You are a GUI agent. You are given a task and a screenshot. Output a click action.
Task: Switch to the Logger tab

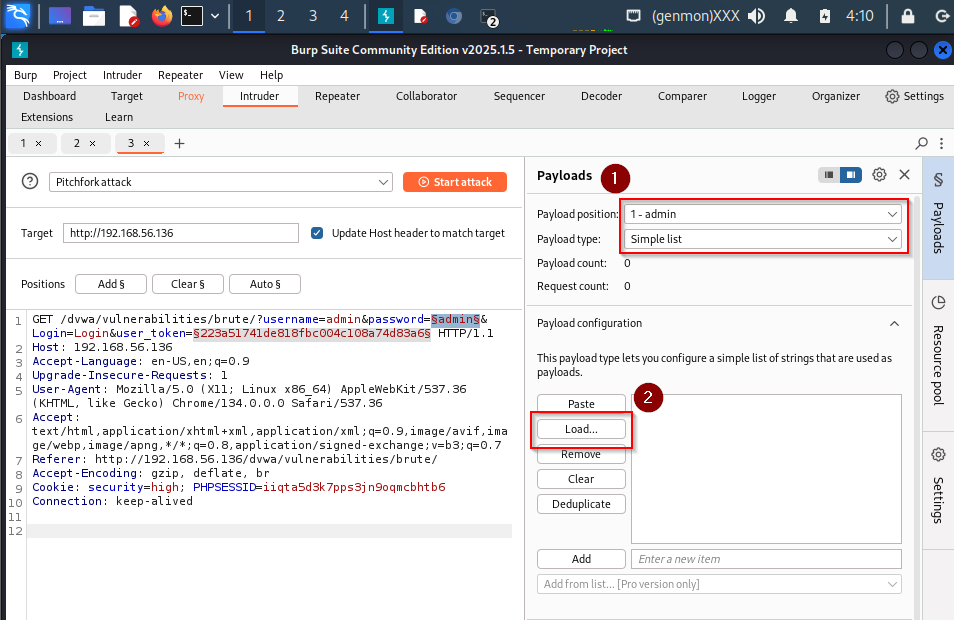click(759, 96)
